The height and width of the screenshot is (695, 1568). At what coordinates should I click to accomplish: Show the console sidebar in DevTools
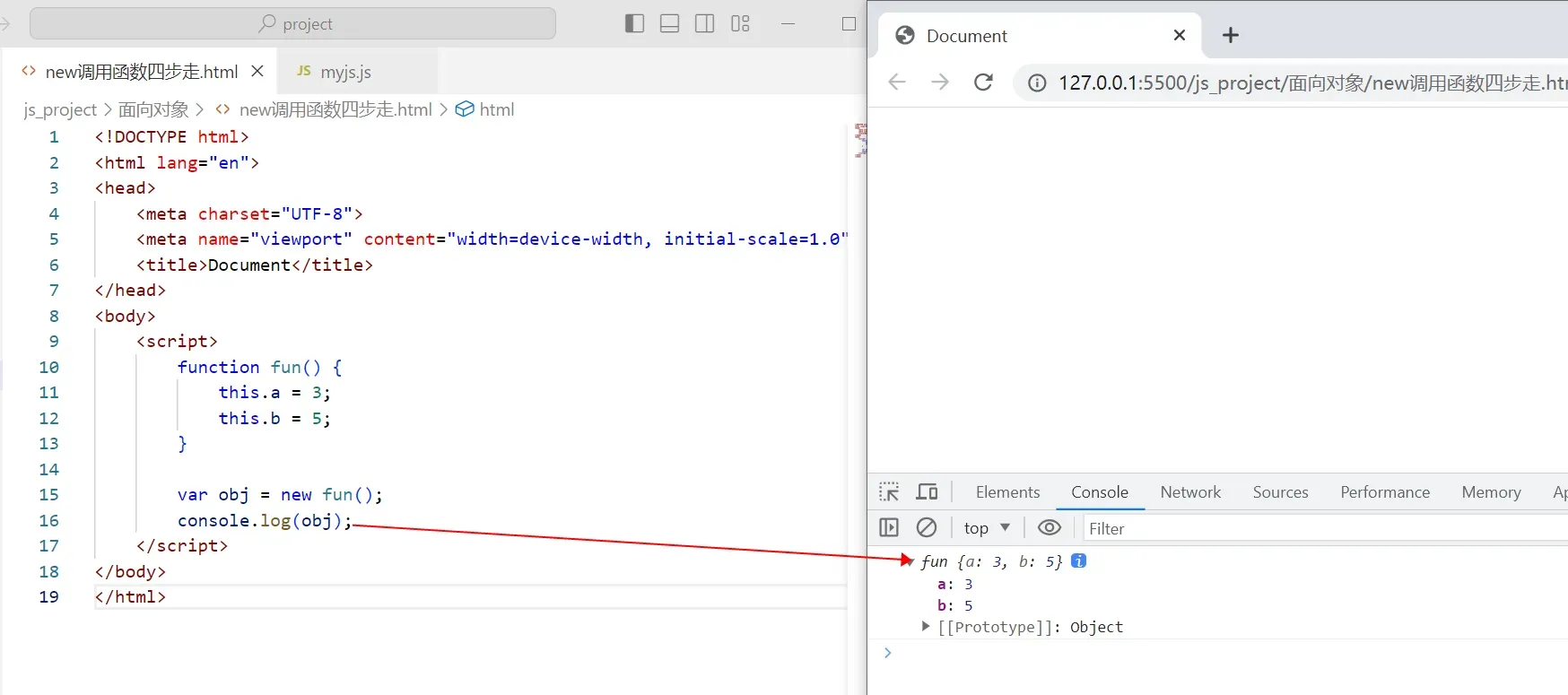coord(889,527)
